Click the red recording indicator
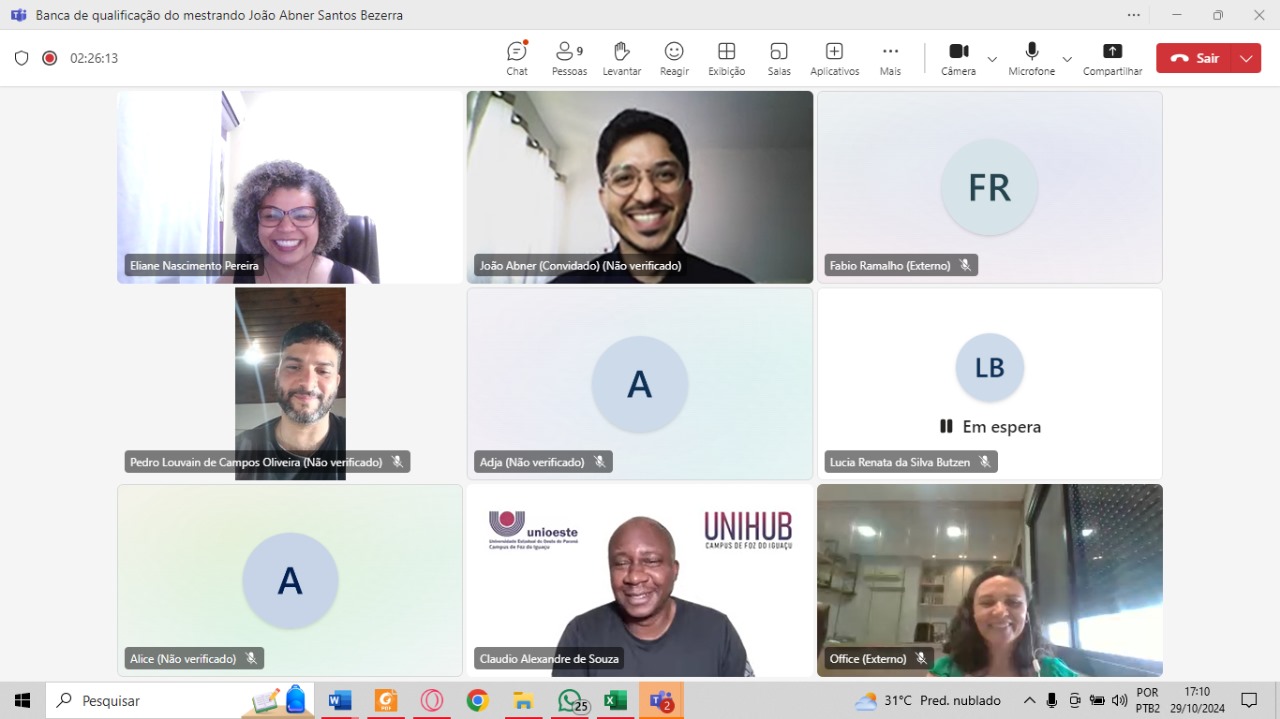Image resolution: width=1280 pixels, height=719 pixels. click(49, 58)
